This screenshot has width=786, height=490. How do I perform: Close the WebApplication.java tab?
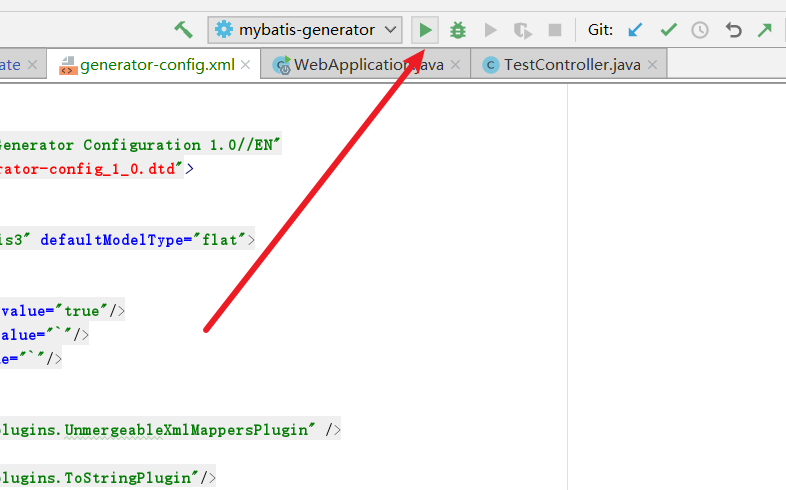(x=456, y=66)
